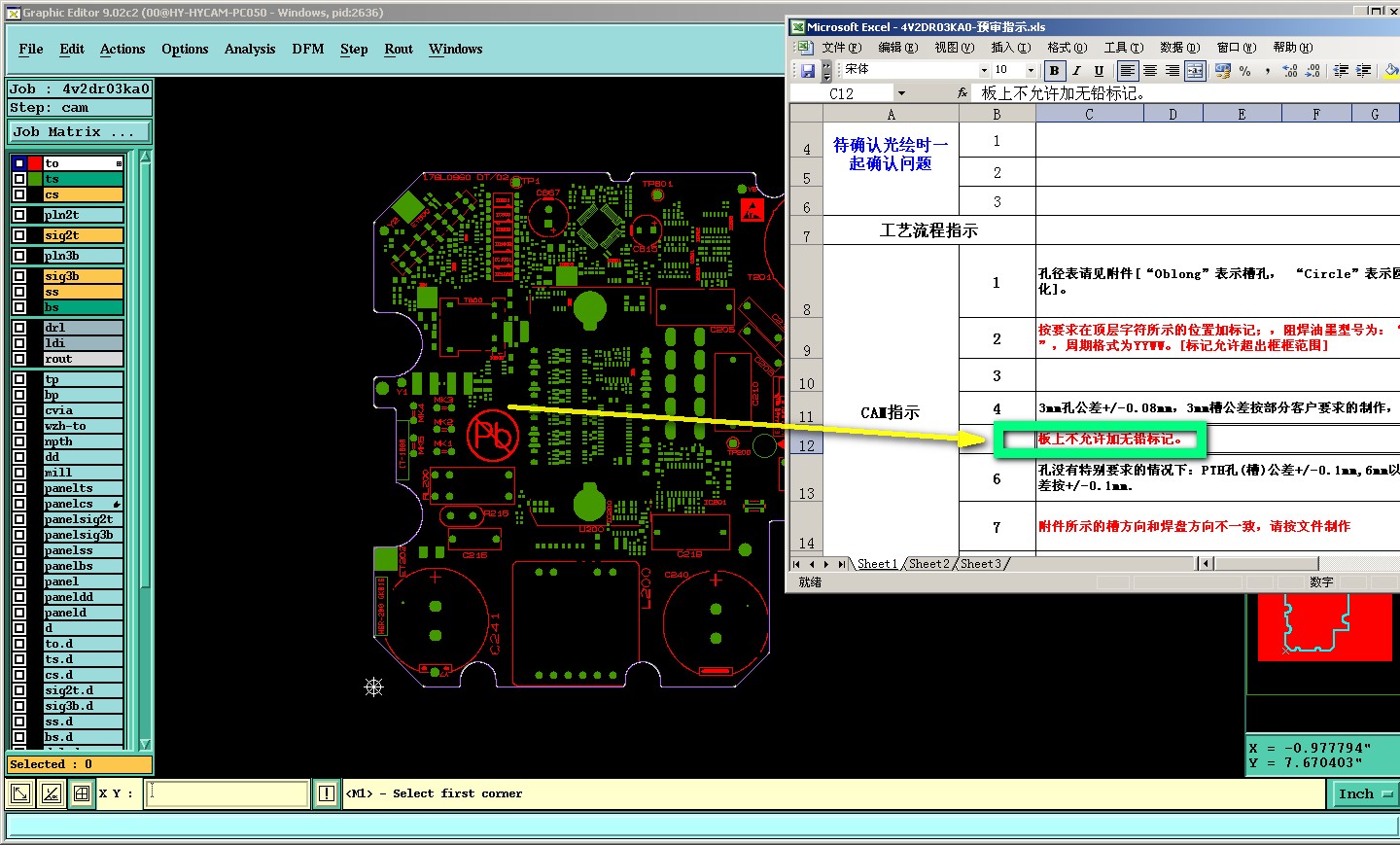
Task: Click the green color swatch on layer ts
Action: click(35, 179)
